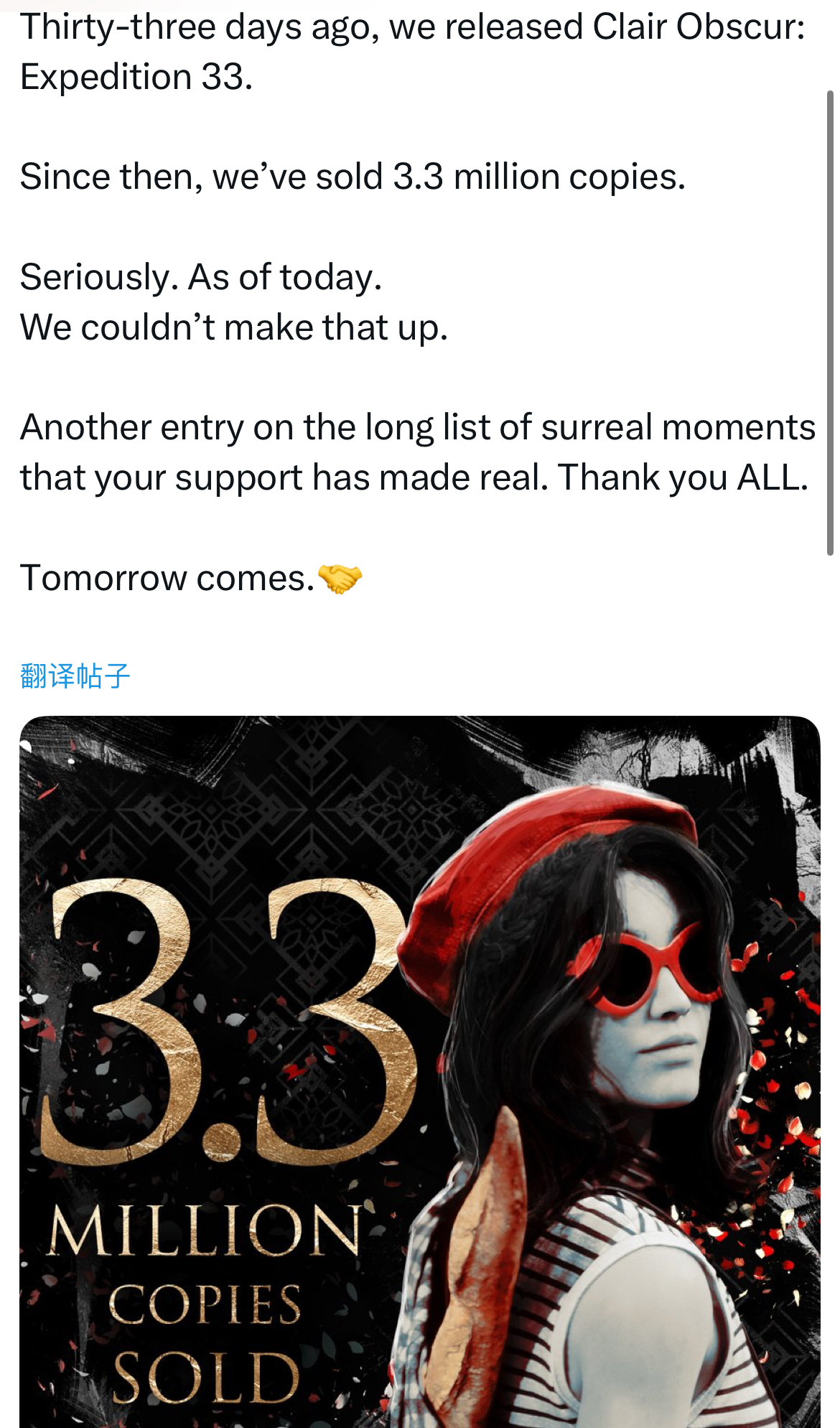Click the words "Tomorrow comes."

tap(167, 579)
